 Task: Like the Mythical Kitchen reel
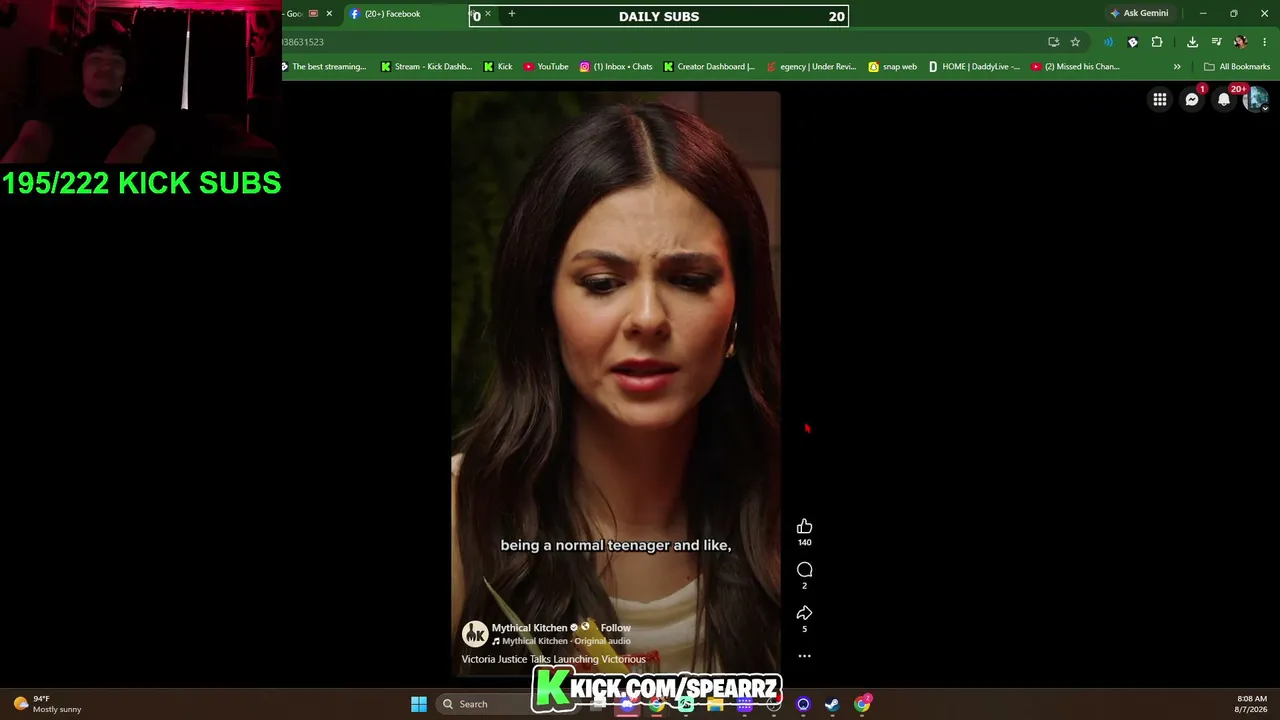tap(804, 527)
